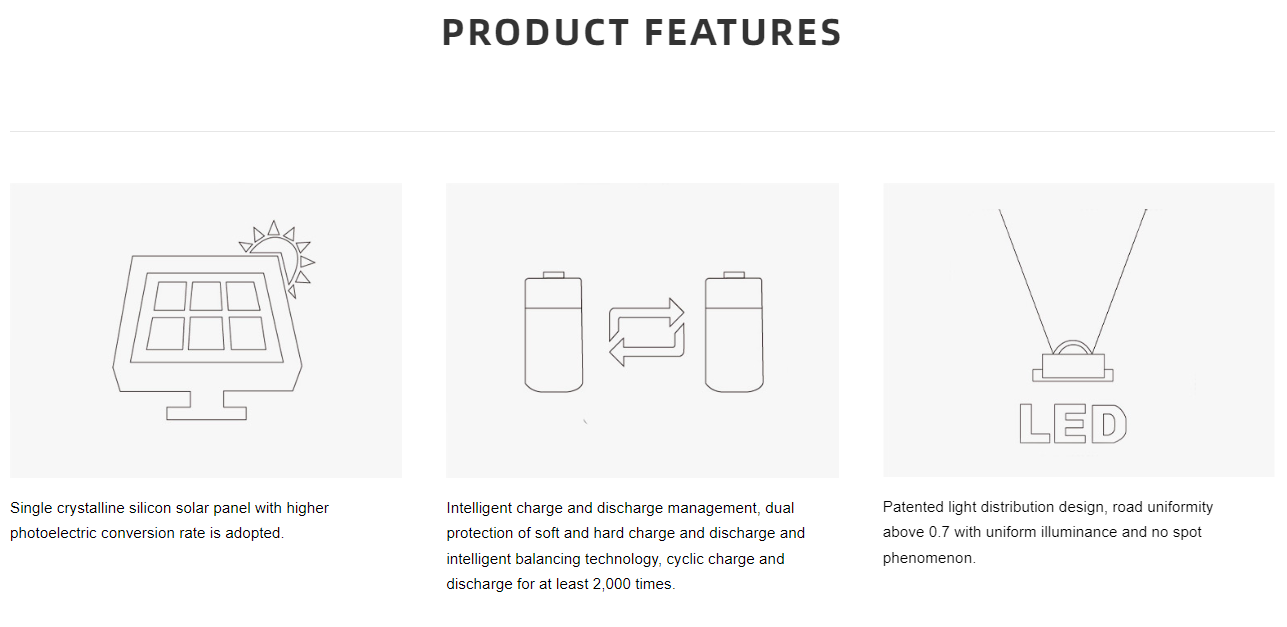The width and height of the screenshot is (1287, 627).
Task: Open the battery charge feature image card
Action: 643,330
